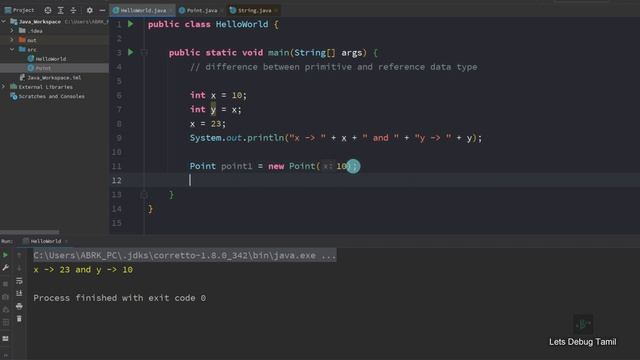
Task: Toggle soft-wrap in Run console
Action: pyautogui.click(x=19, y=281)
